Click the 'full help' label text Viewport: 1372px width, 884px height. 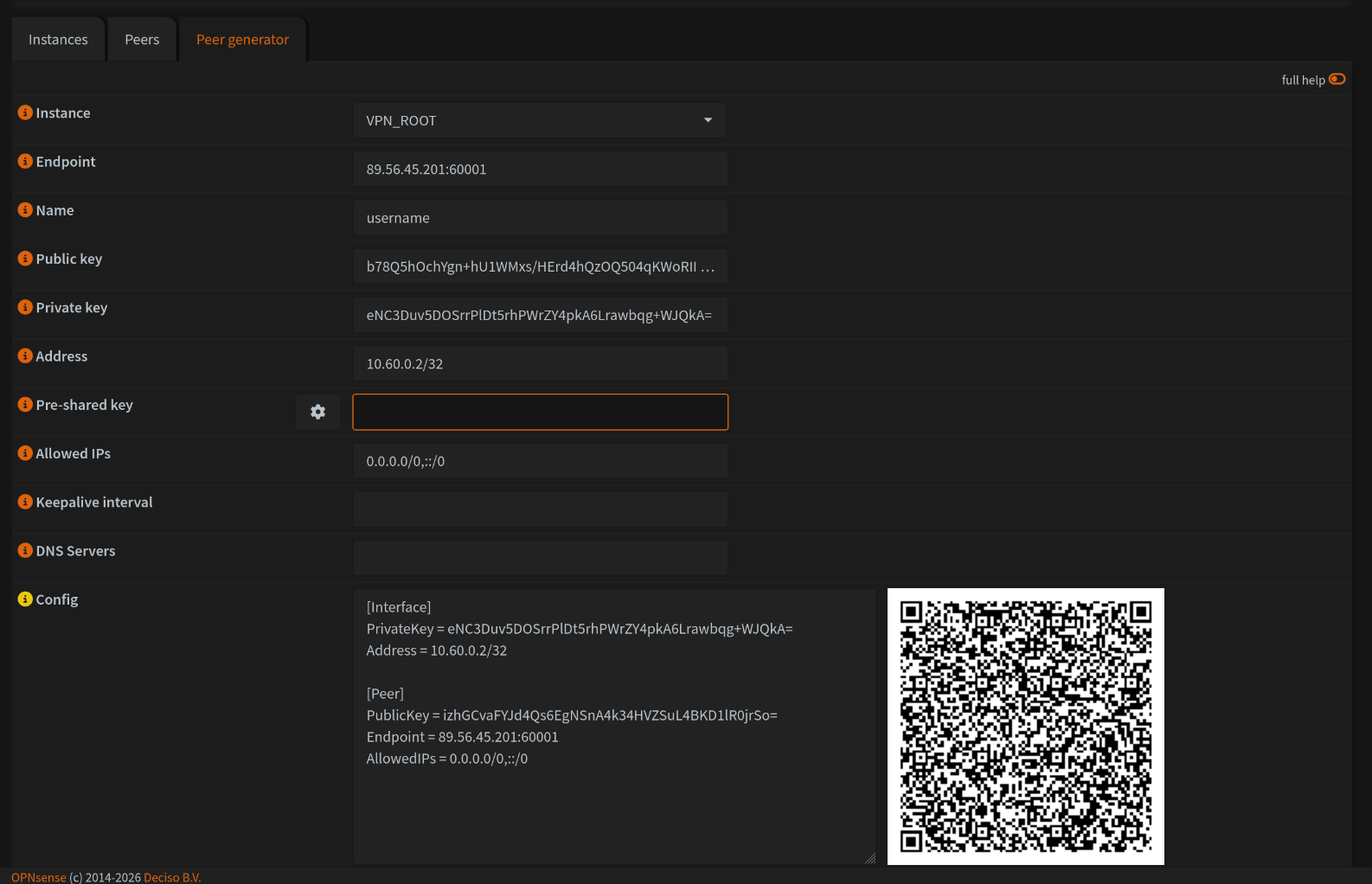pos(1303,80)
